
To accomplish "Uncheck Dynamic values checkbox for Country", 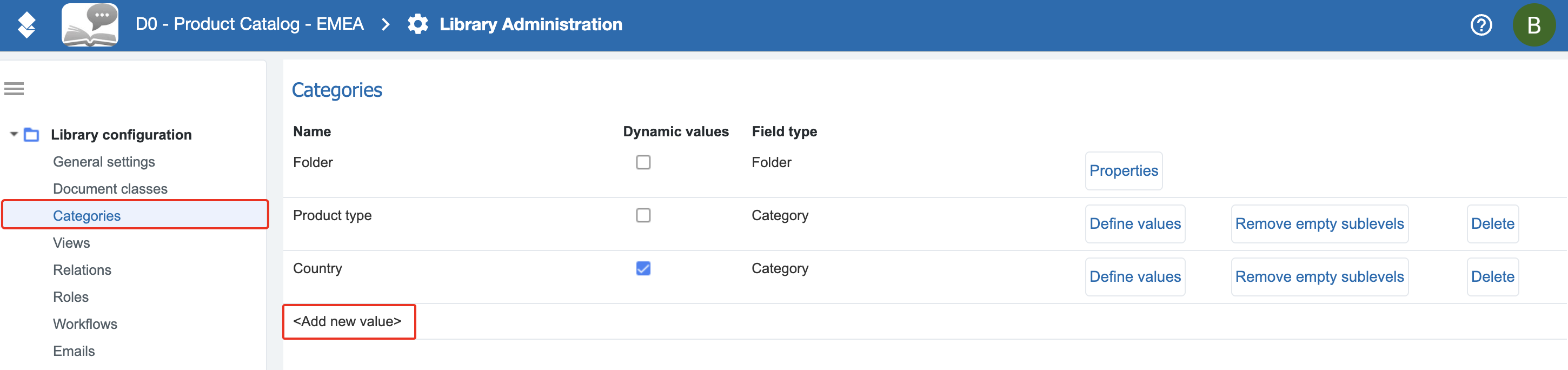I will [643, 268].
